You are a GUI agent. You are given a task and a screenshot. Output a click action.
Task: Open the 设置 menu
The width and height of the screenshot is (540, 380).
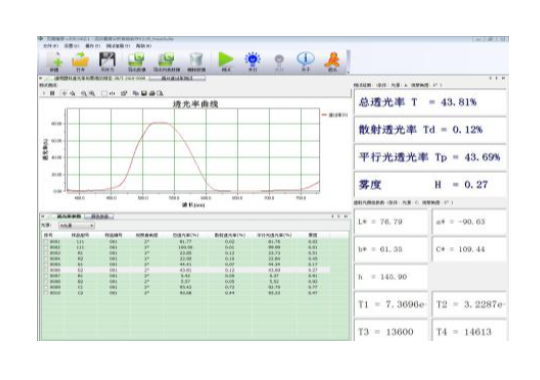tap(72, 46)
